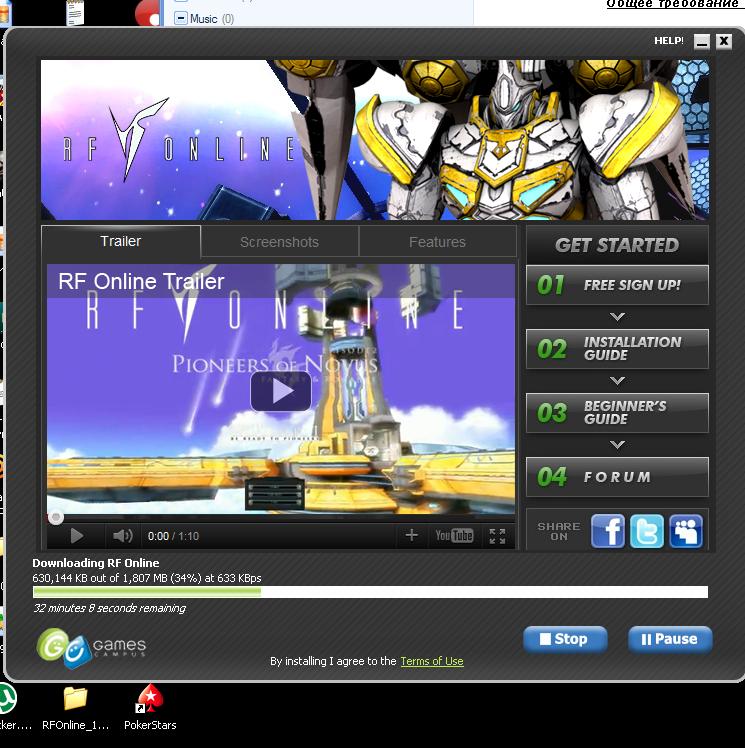
Task: Play the RF Online trailer video
Action: (281, 391)
